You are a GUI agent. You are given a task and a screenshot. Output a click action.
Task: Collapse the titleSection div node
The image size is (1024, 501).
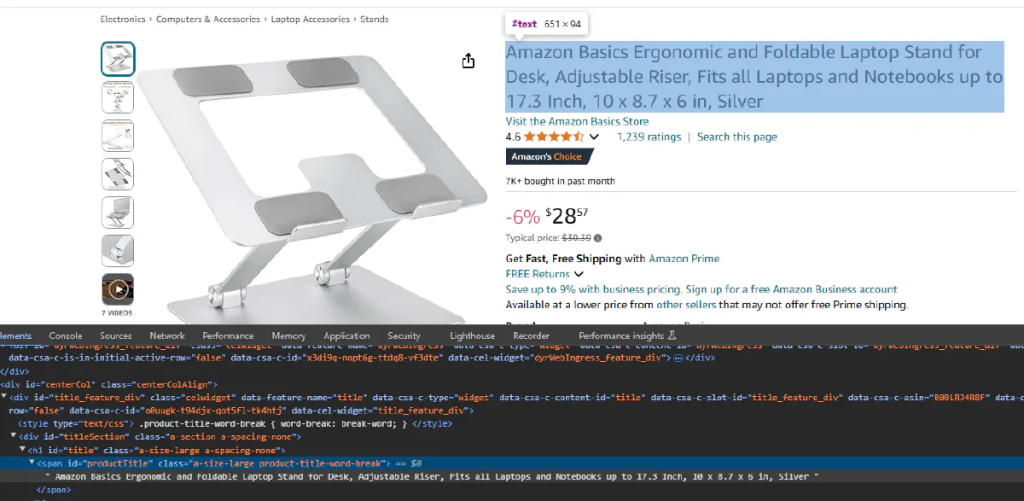click(x=14, y=436)
